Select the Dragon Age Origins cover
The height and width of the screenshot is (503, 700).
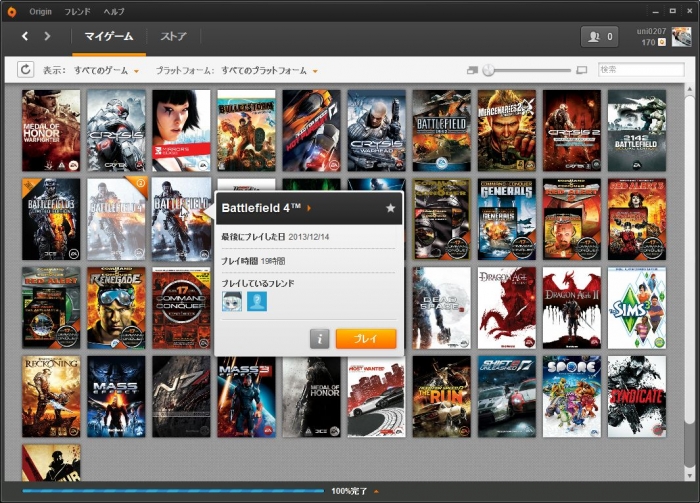[x=507, y=308]
